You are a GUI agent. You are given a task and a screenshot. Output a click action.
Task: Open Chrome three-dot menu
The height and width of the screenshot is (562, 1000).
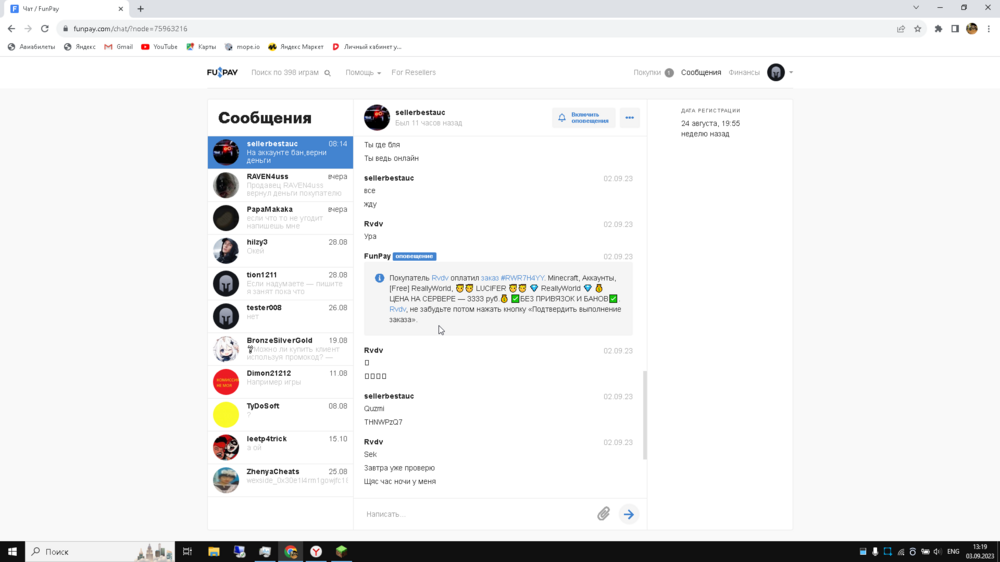(x=989, y=29)
